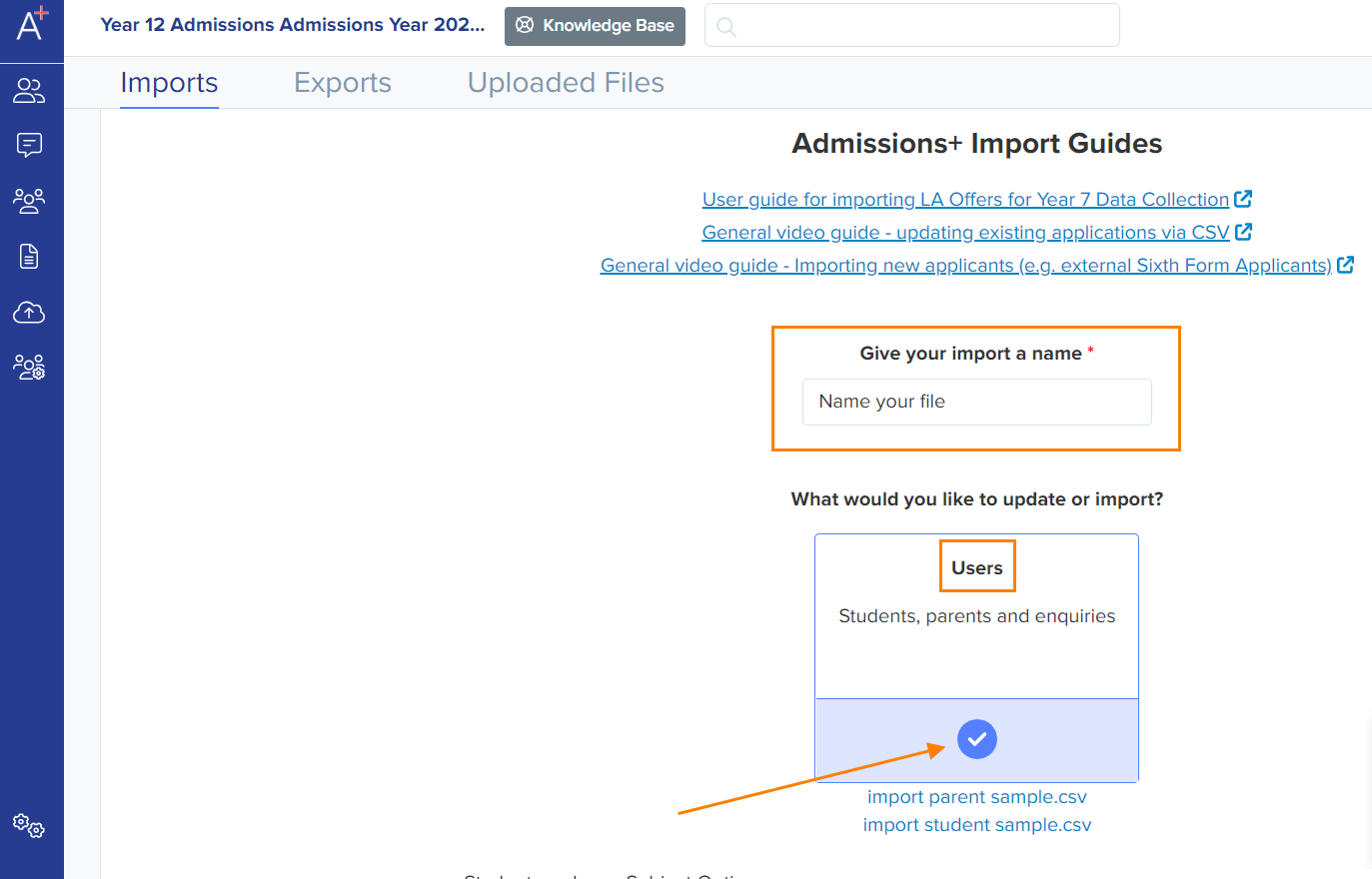1372x879 pixels.
Task: Click the top search input box
Action: [912, 25]
